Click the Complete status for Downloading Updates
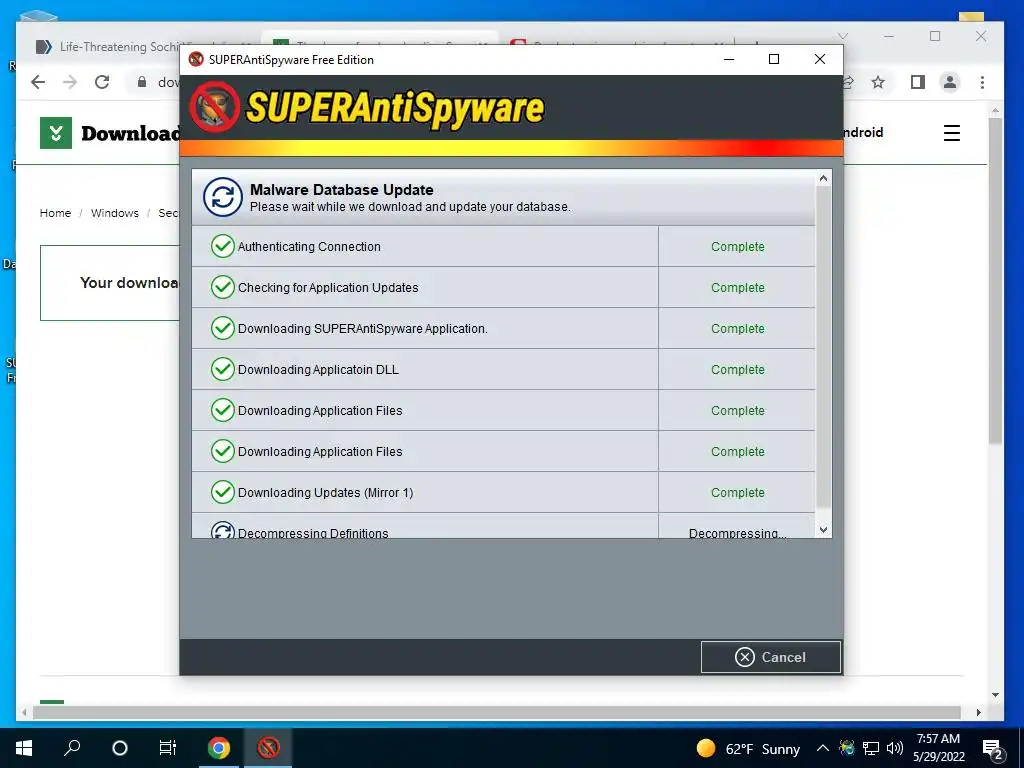Screen dimensions: 1024x768 tap(737, 493)
